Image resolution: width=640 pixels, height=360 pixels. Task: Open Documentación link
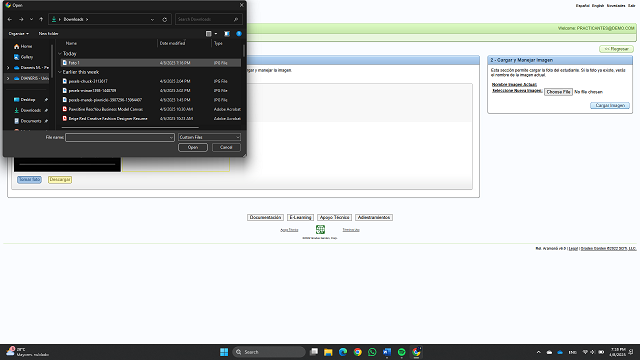click(x=265, y=218)
